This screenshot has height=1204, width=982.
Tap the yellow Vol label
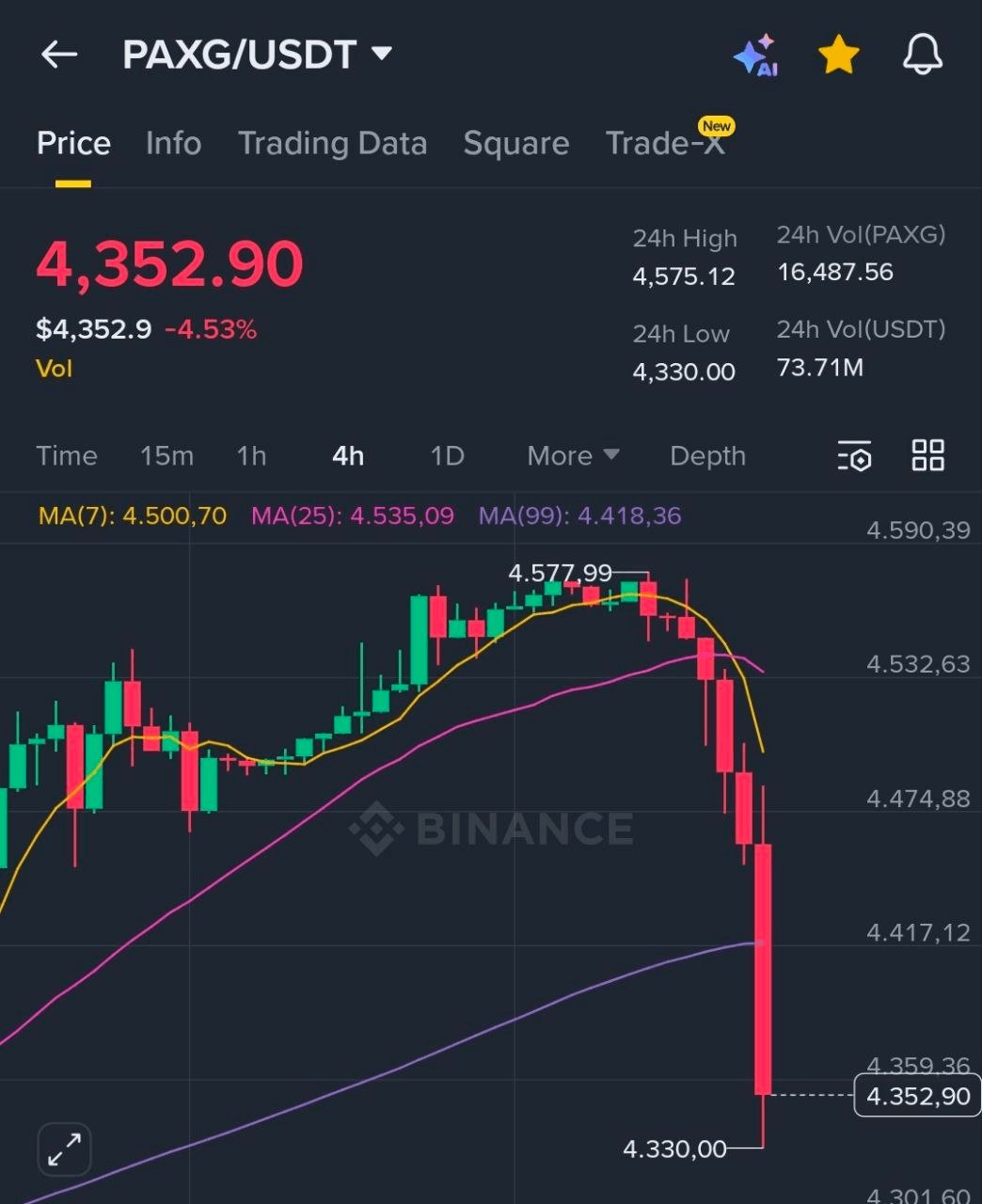(x=54, y=369)
